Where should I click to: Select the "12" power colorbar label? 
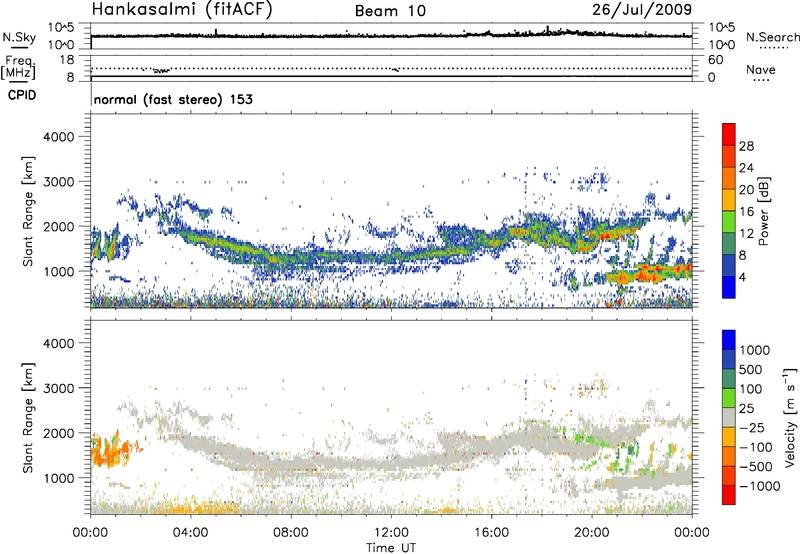pyautogui.click(x=746, y=234)
